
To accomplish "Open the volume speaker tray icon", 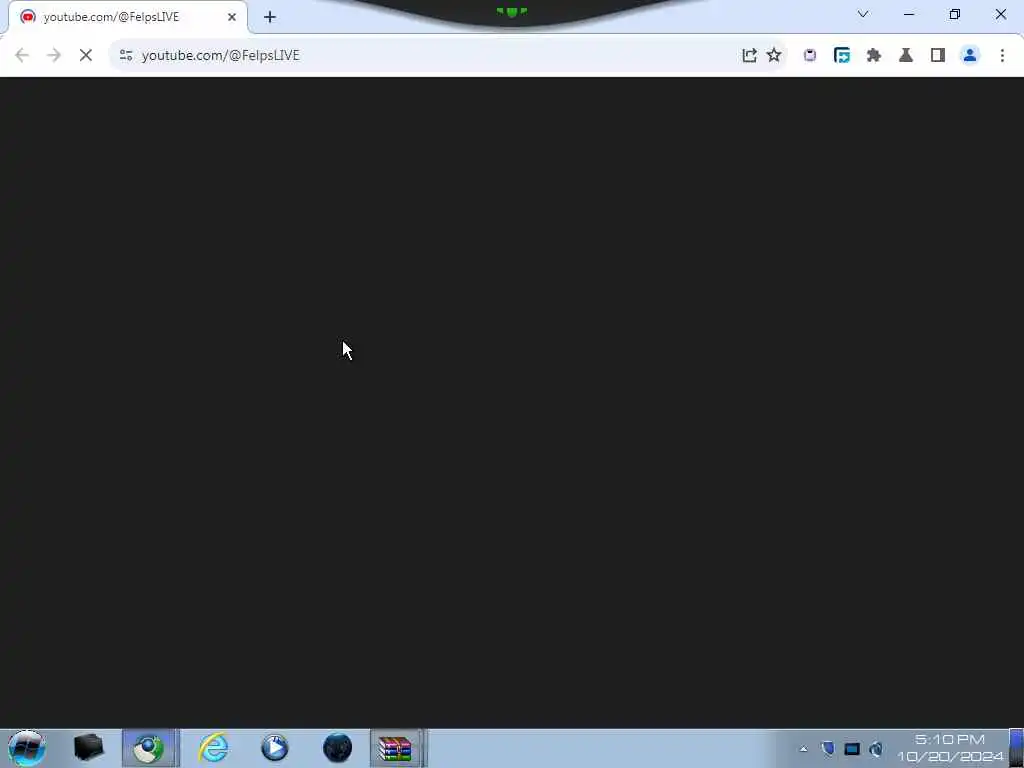I will 876,749.
